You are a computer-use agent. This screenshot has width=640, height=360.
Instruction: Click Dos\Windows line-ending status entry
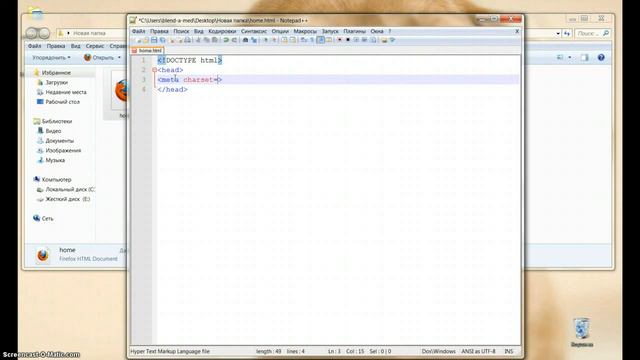(439, 351)
